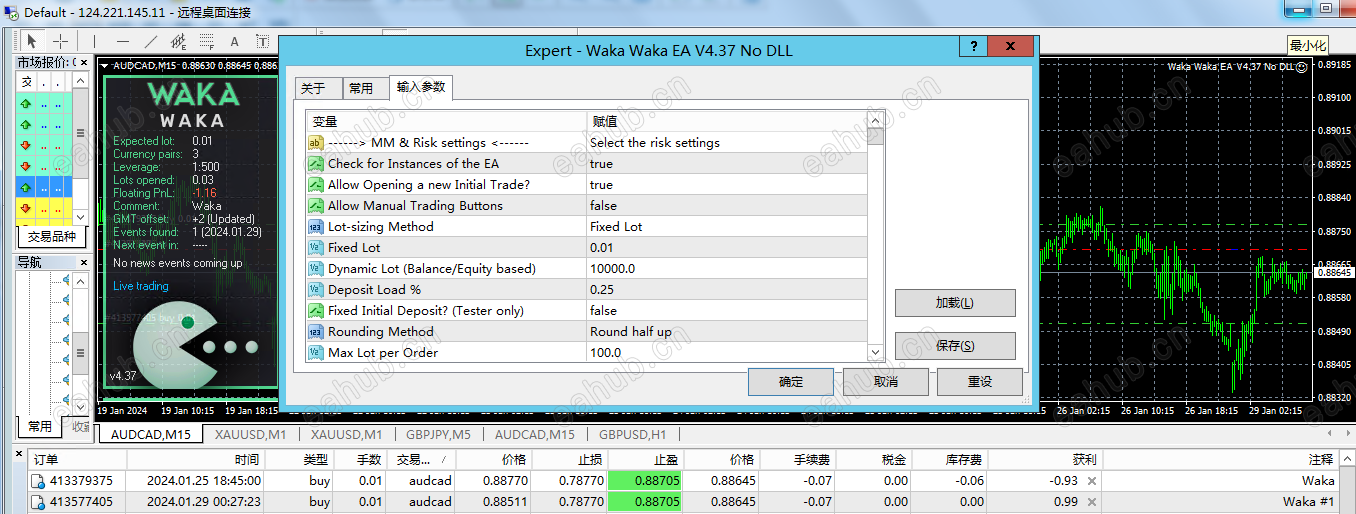Open the GBPUSD,H1 chart tab
The width and height of the screenshot is (1356, 514).
coord(632,435)
